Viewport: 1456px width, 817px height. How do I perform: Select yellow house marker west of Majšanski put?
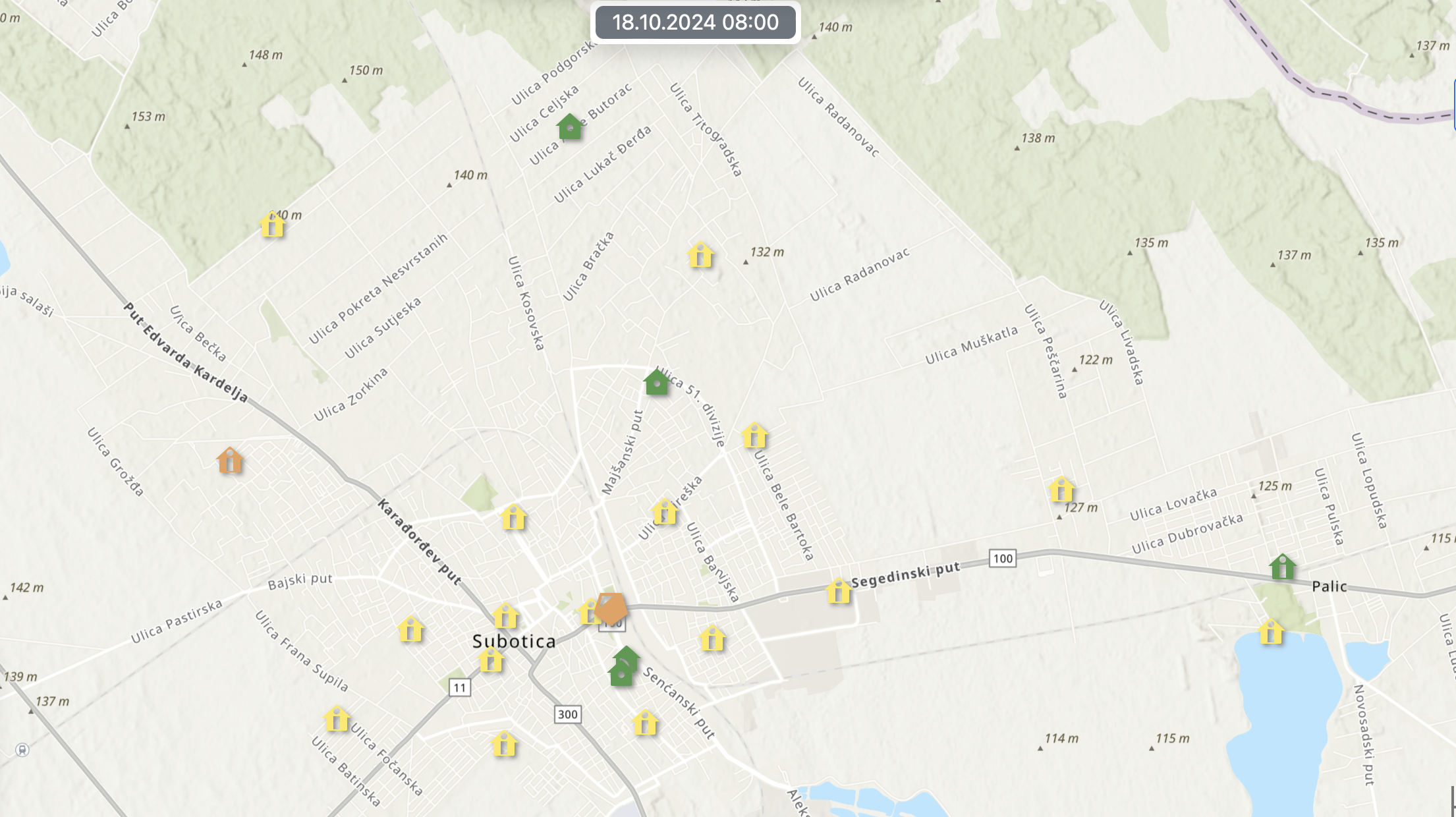tap(513, 518)
